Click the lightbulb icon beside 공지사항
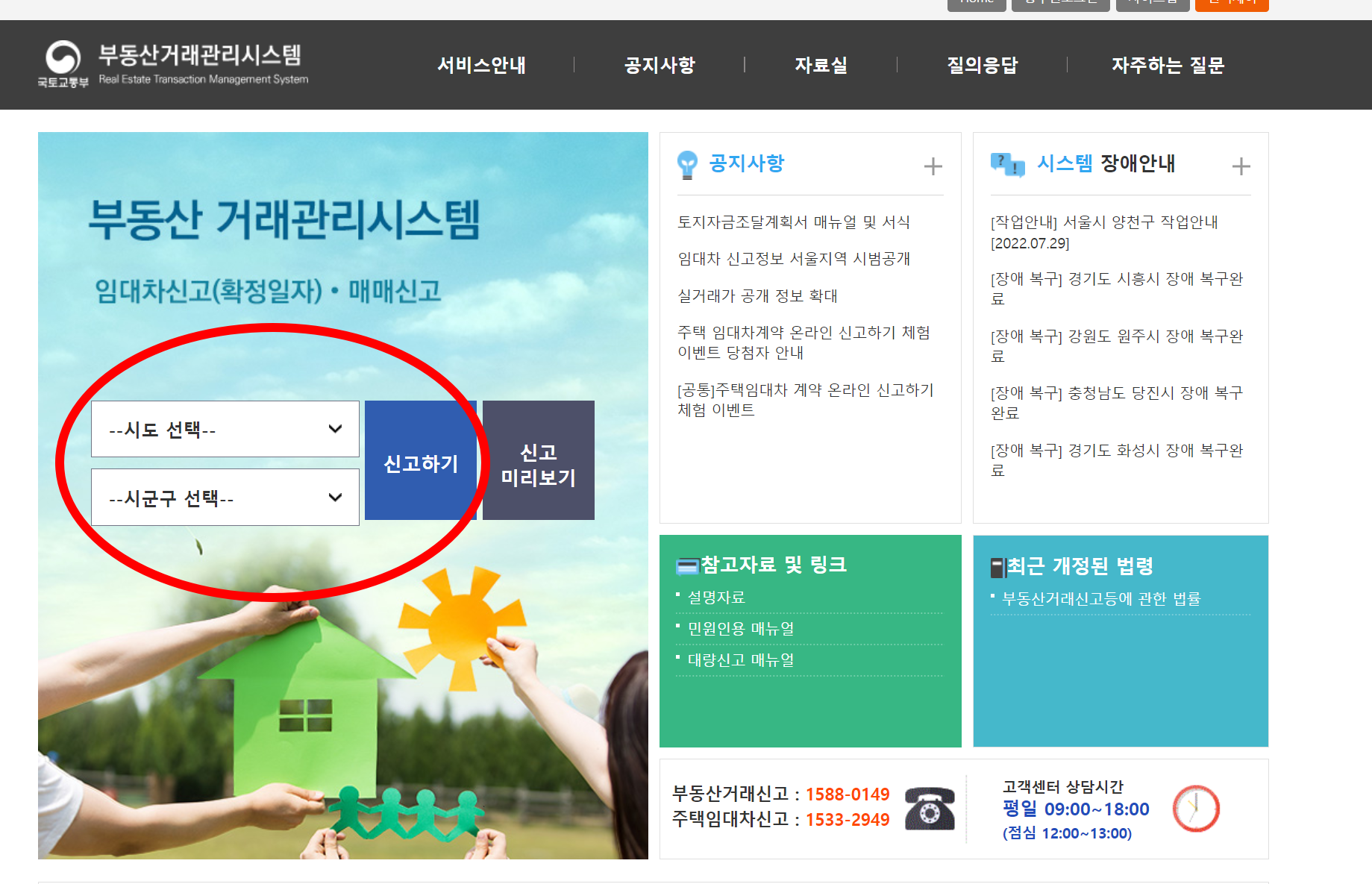Image resolution: width=1372 pixels, height=884 pixels. (x=688, y=163)
